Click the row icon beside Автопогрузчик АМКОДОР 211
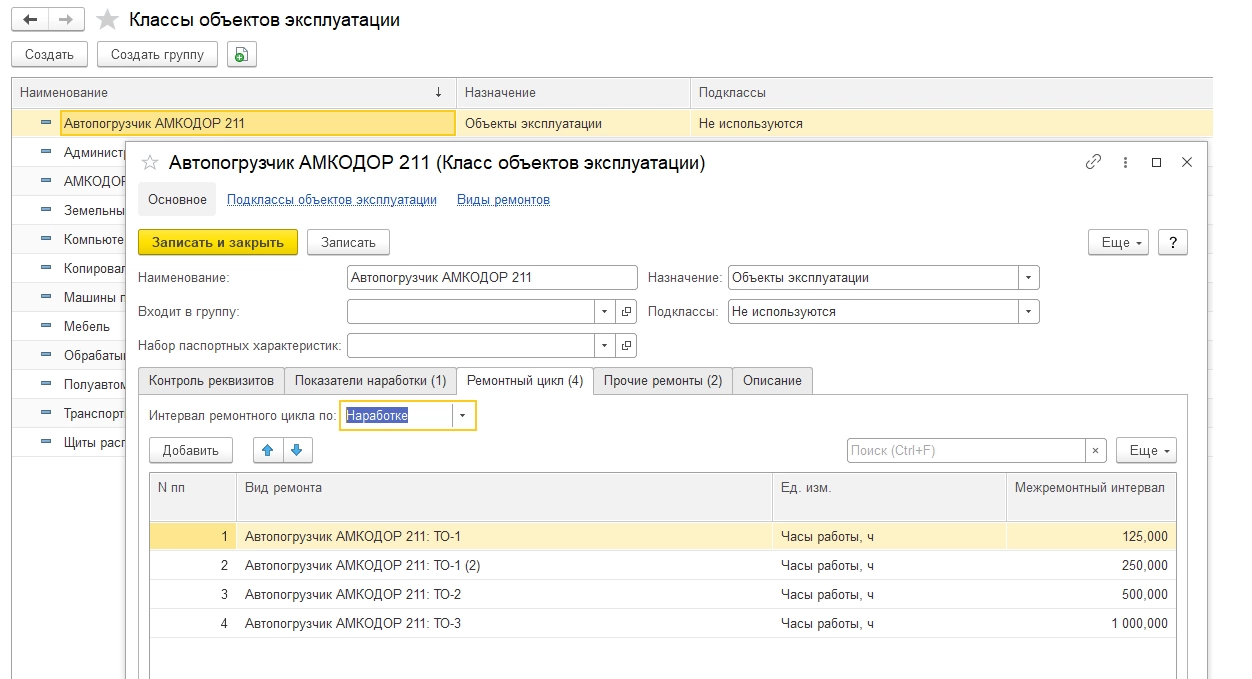Image resolution: width=1252 pixels, height=679 pixels. tap(45, 123)
